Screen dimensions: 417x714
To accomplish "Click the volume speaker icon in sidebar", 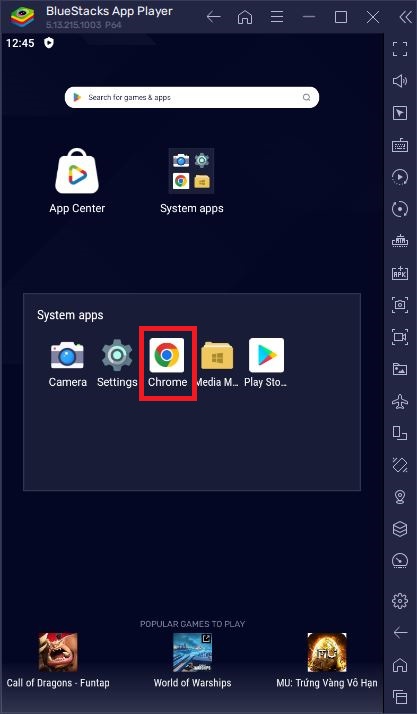I will [x=400, y=81].
